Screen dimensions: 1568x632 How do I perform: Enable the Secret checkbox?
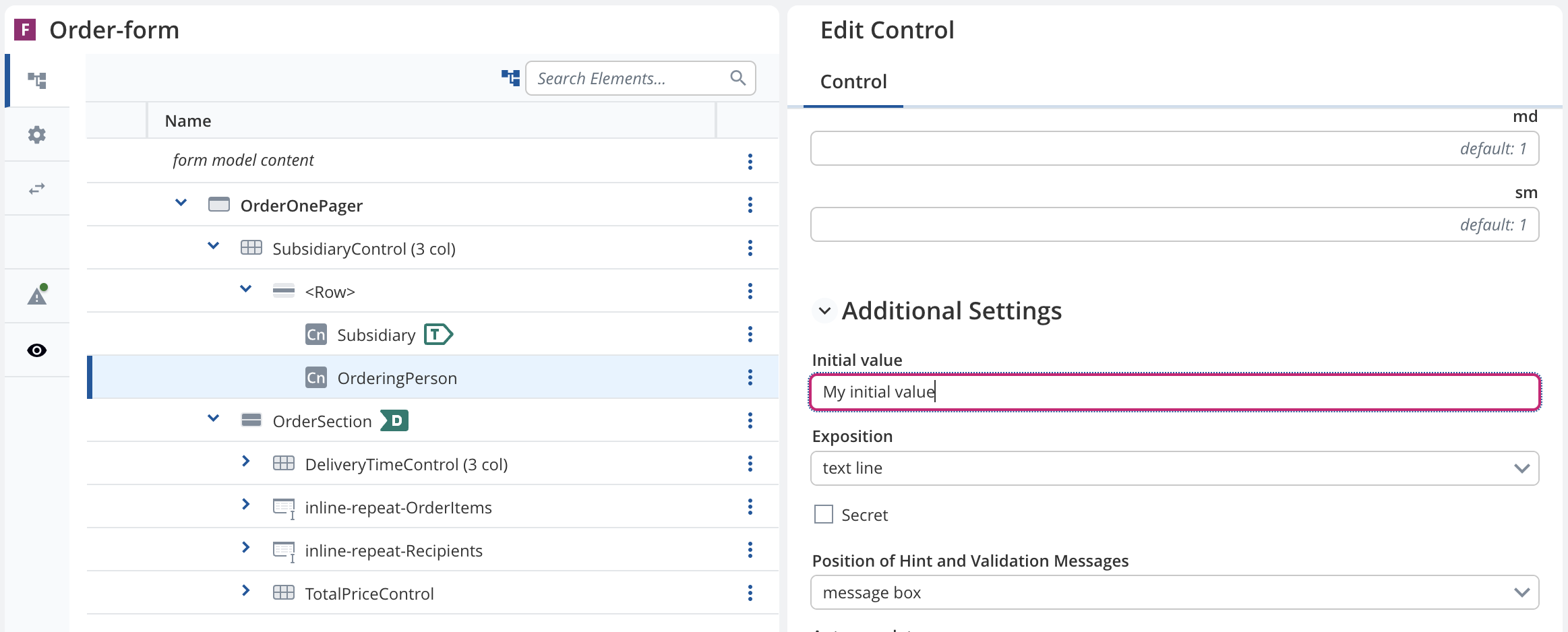pyautogui.click(x=824, y=514)
